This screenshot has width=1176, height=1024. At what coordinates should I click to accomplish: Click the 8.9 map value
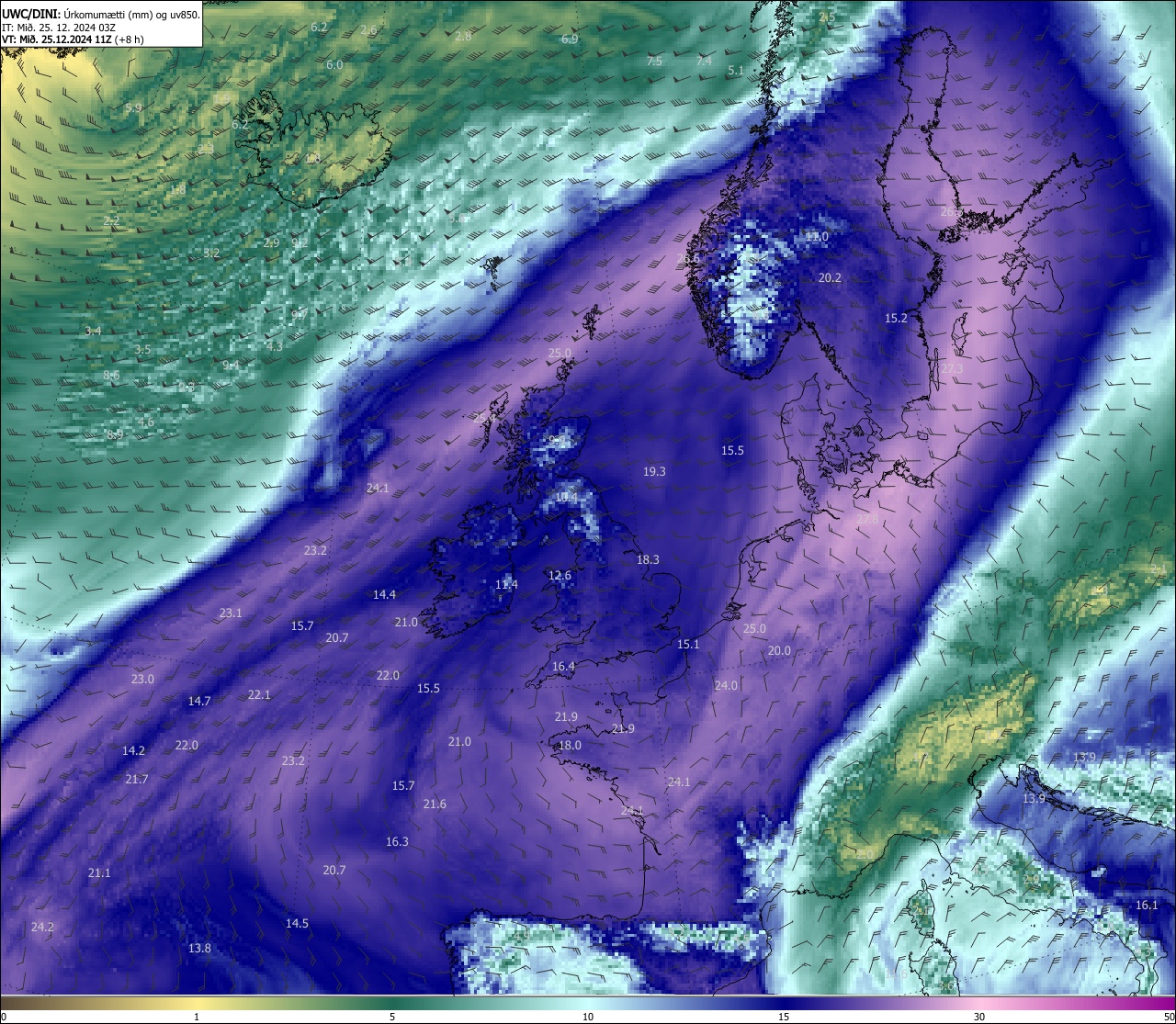(115, 434)
